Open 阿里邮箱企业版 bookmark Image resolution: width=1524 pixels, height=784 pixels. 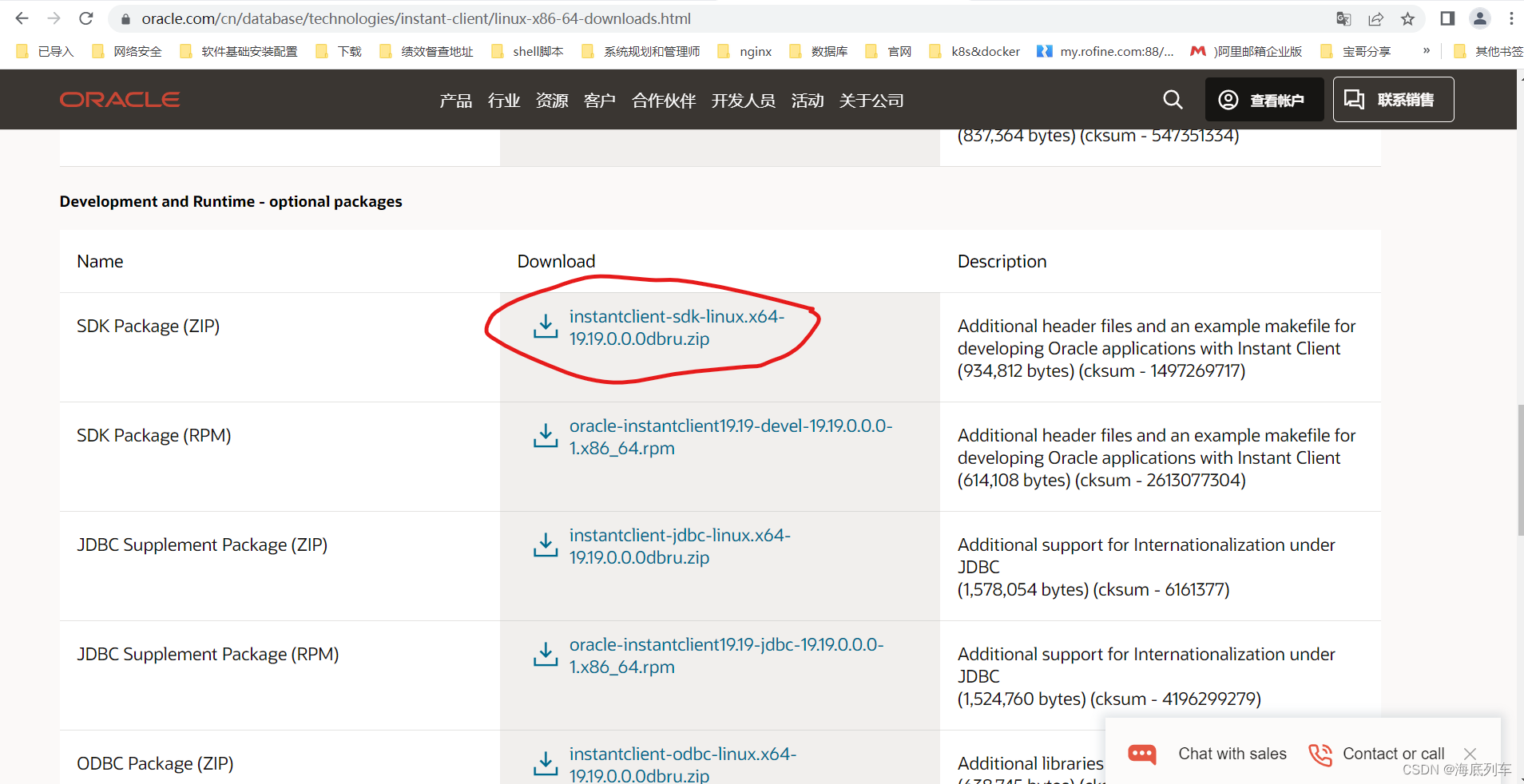(1247, 51)
